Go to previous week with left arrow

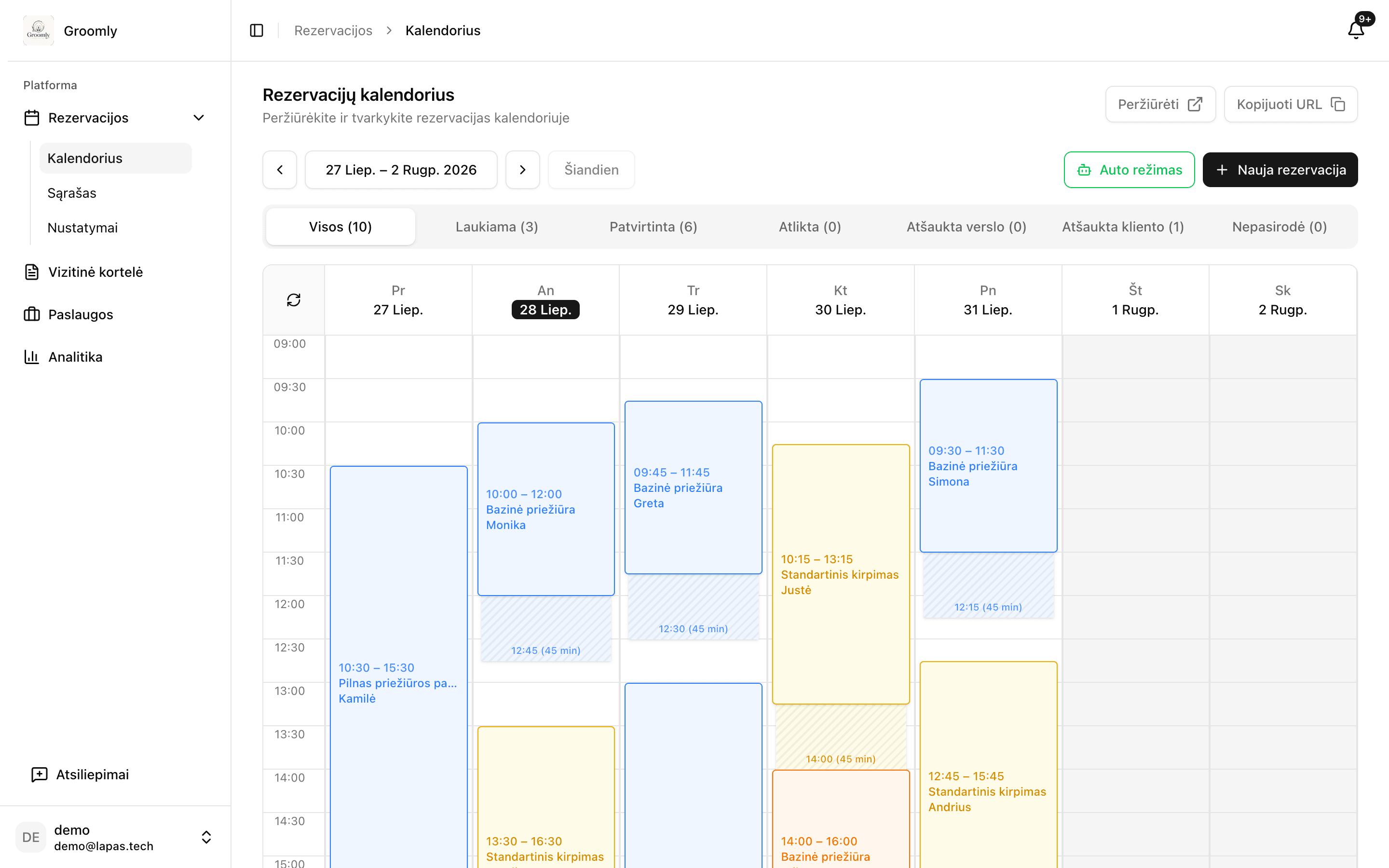pos(280,170)
